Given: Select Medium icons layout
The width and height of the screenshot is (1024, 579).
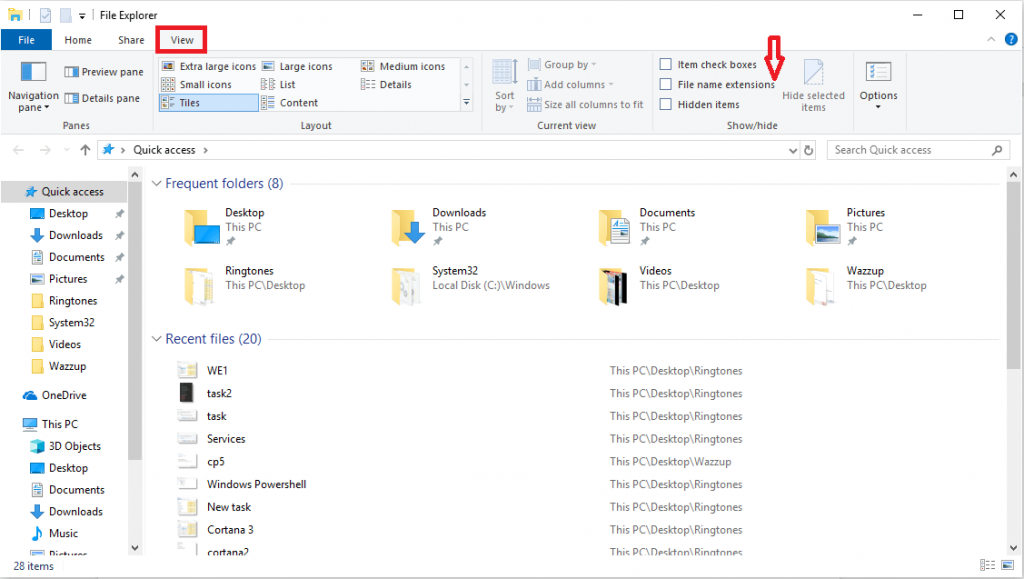Looking at the screenshot, I should [x=404, y=67].
